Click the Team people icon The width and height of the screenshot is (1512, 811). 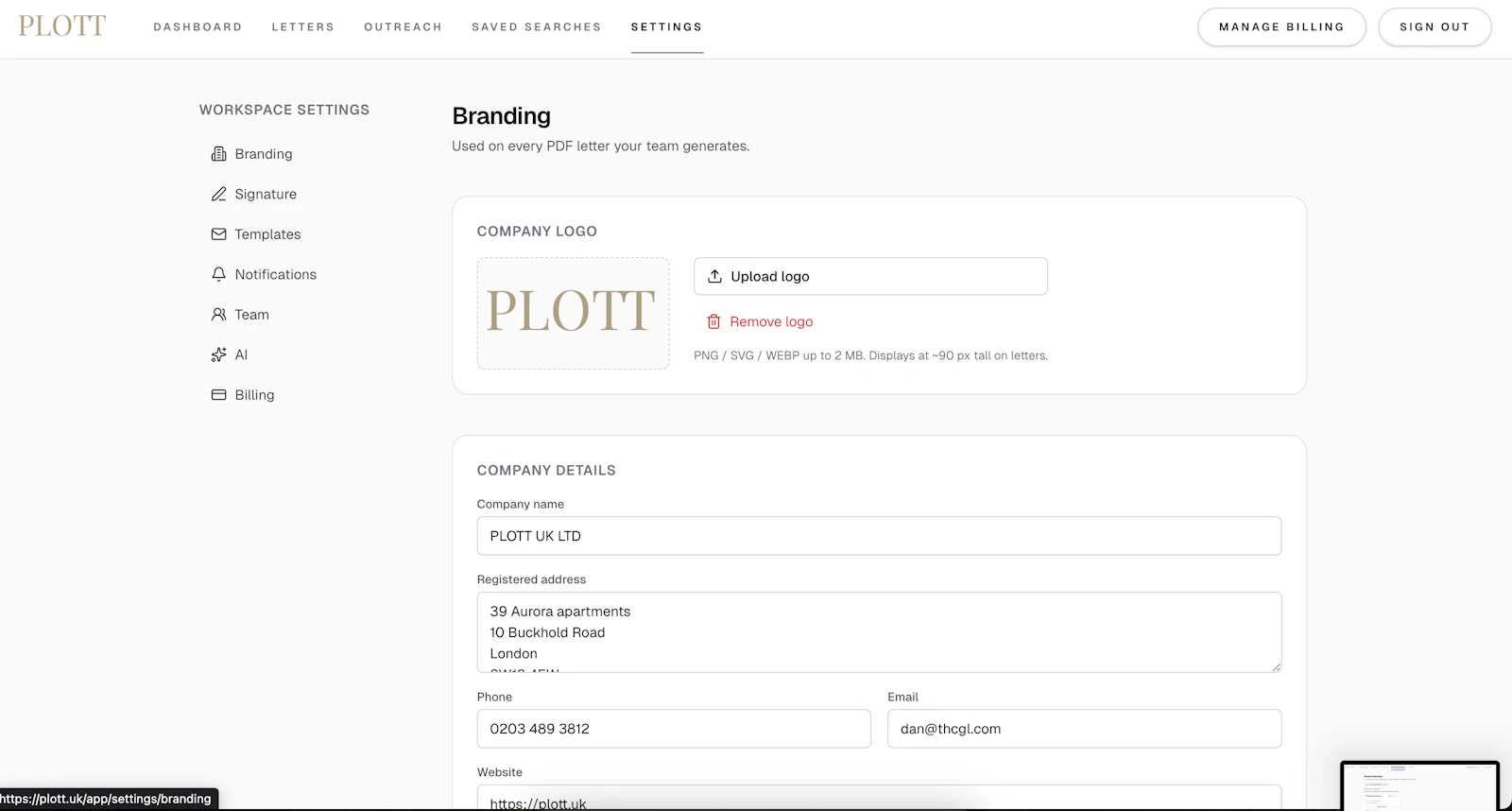click(218, 315)
